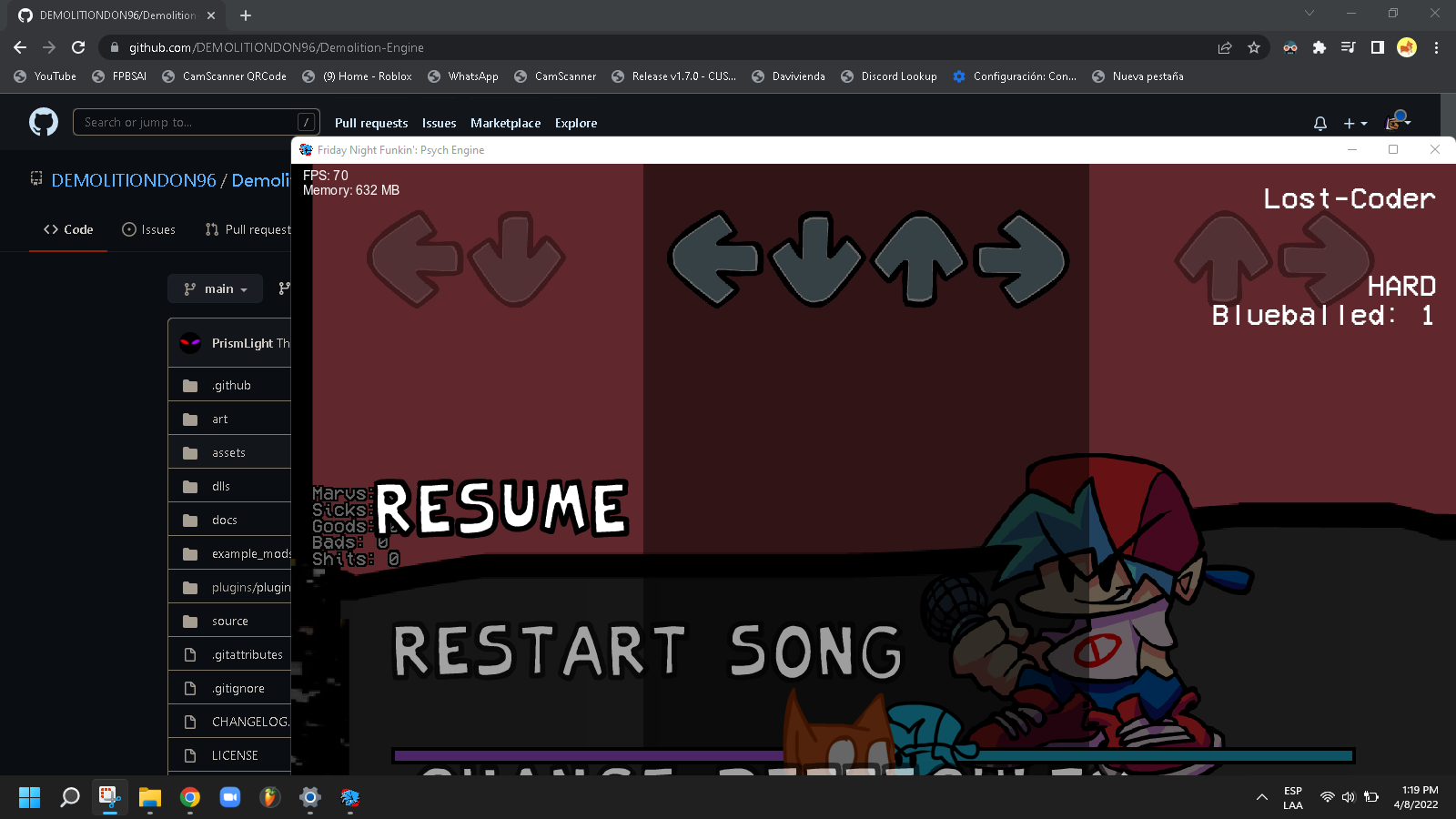Open the GitHub profile avatar menu

point(1398,120)
